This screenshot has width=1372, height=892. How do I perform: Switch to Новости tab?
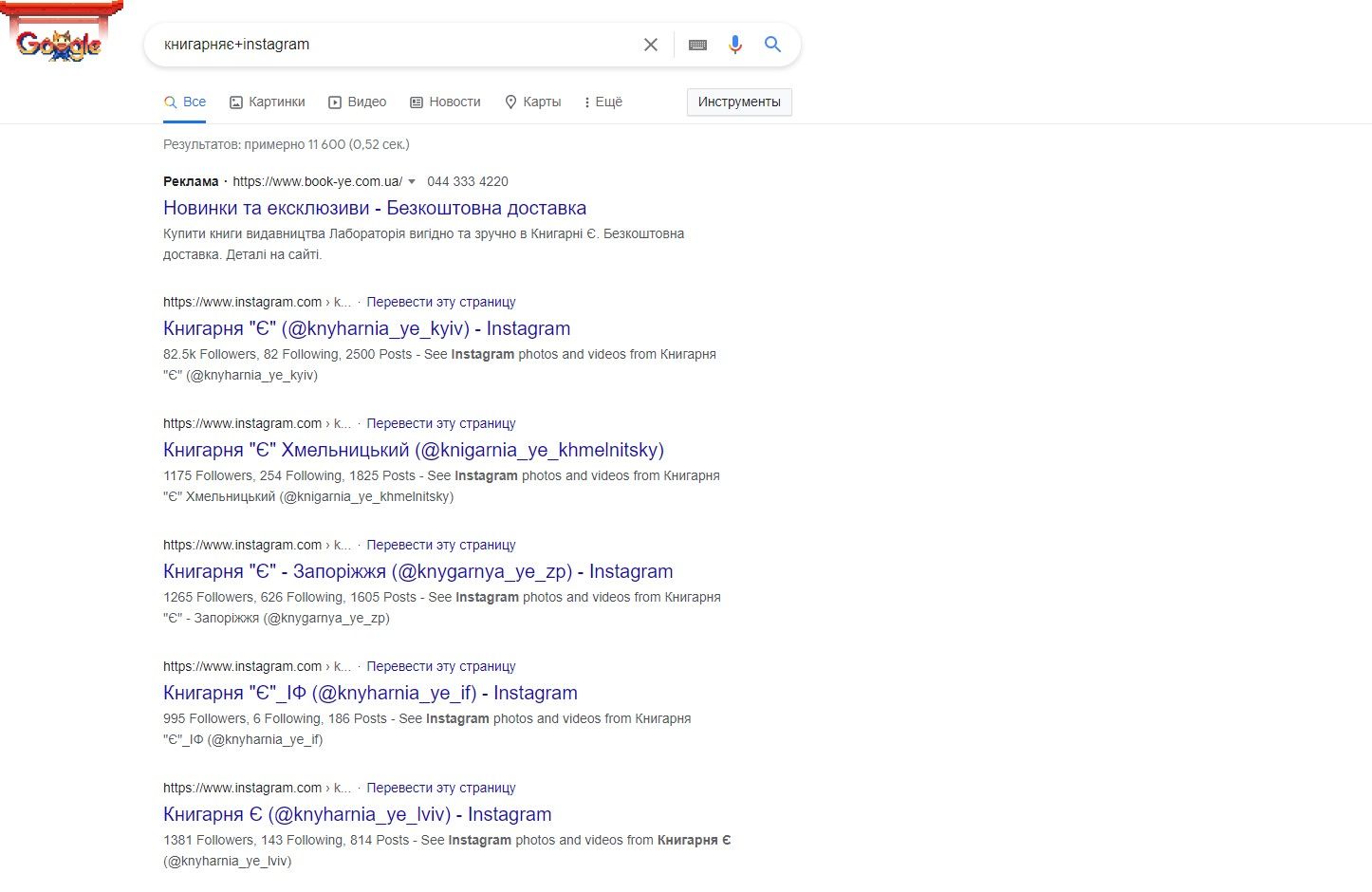[445, 102]
